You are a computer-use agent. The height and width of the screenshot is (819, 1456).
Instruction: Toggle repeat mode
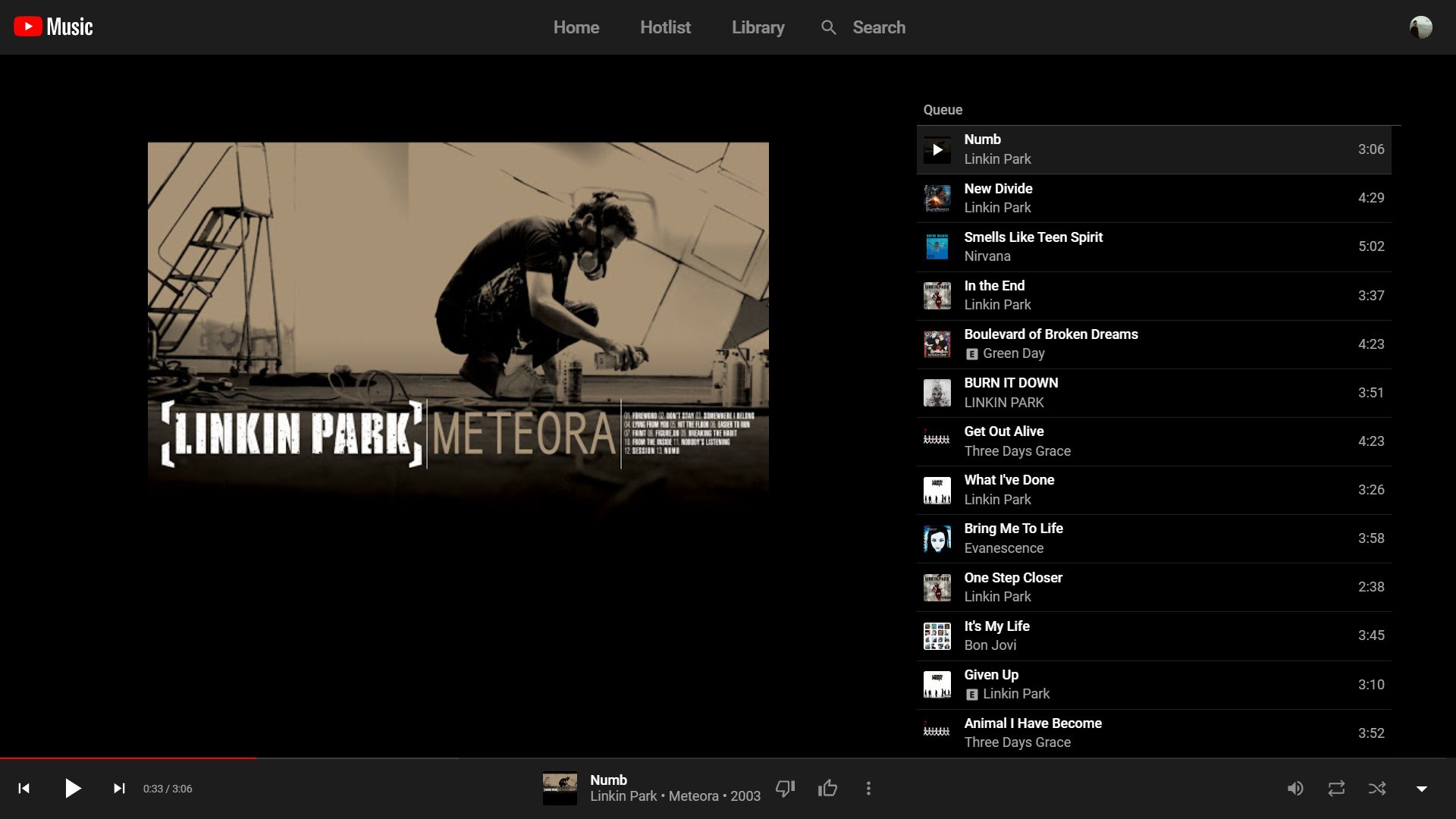1336,789
